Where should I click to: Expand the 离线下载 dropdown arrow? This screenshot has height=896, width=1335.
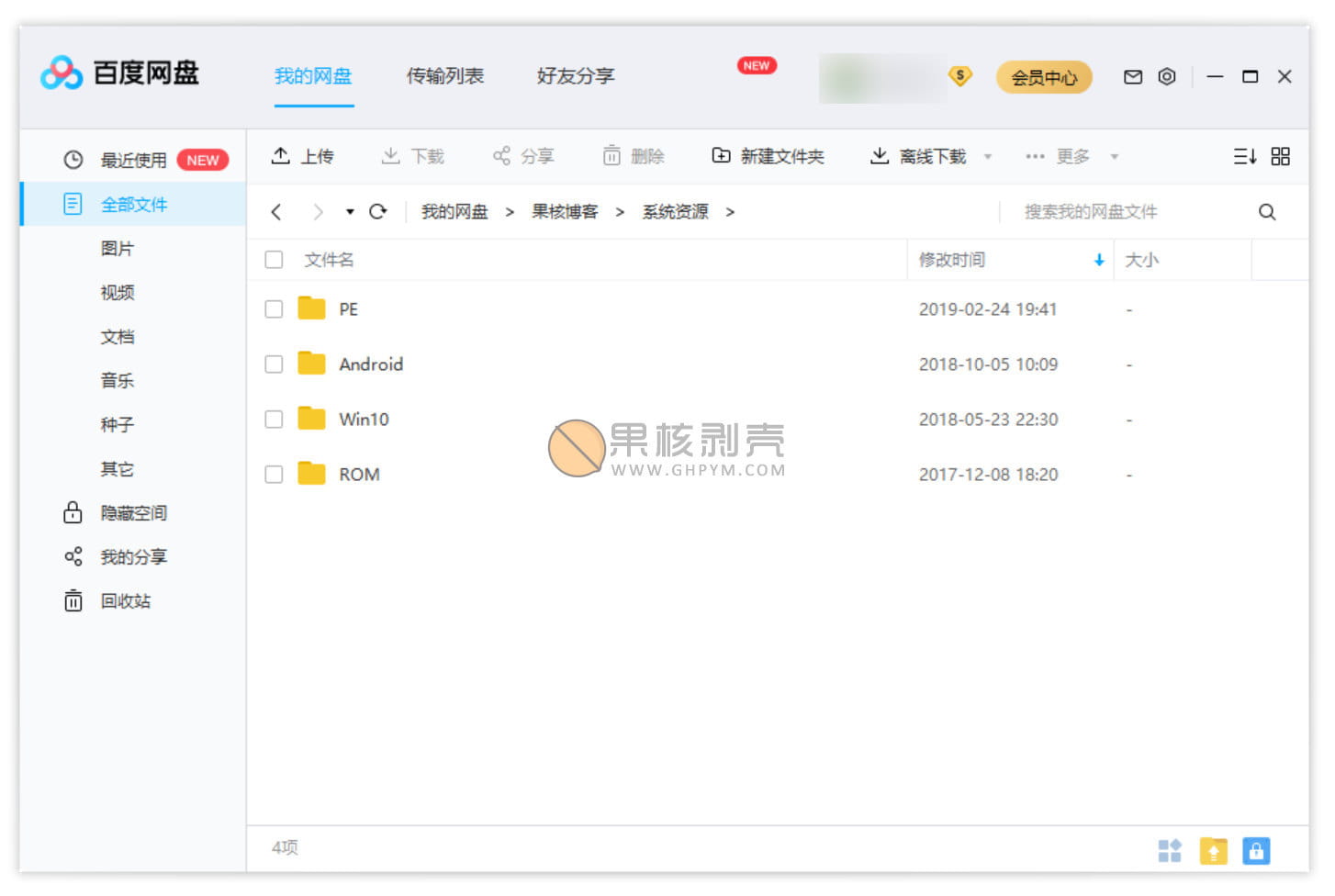988,157
